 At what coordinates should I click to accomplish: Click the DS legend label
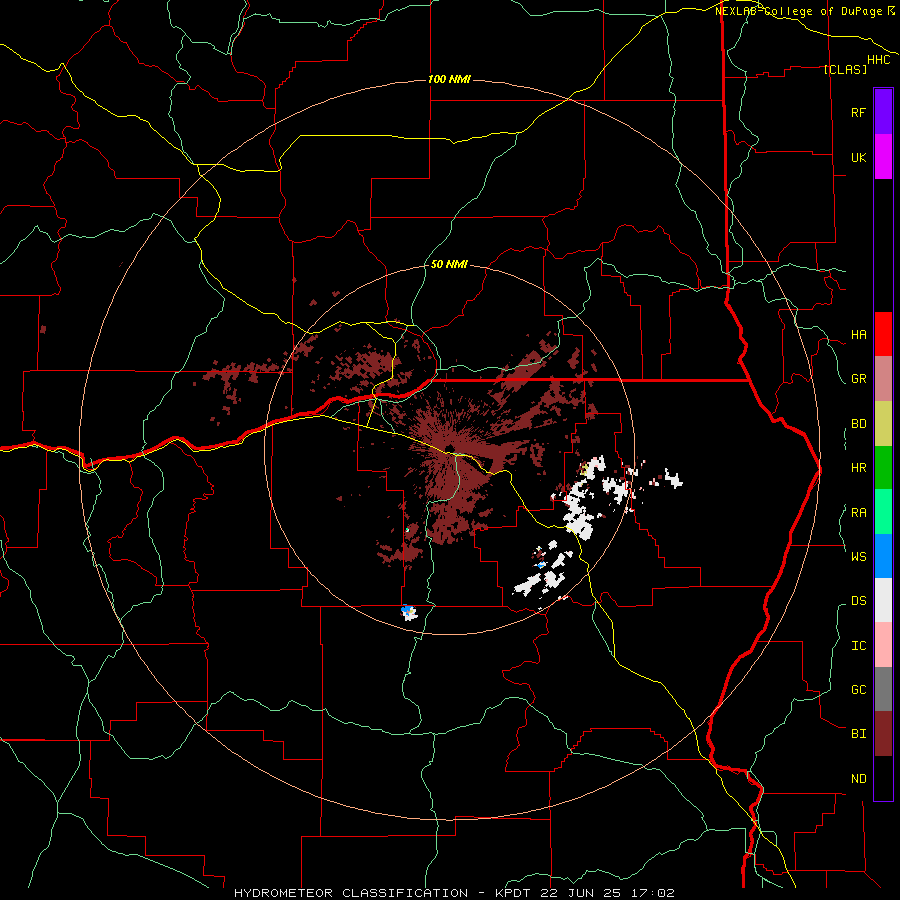coord(858,600)
